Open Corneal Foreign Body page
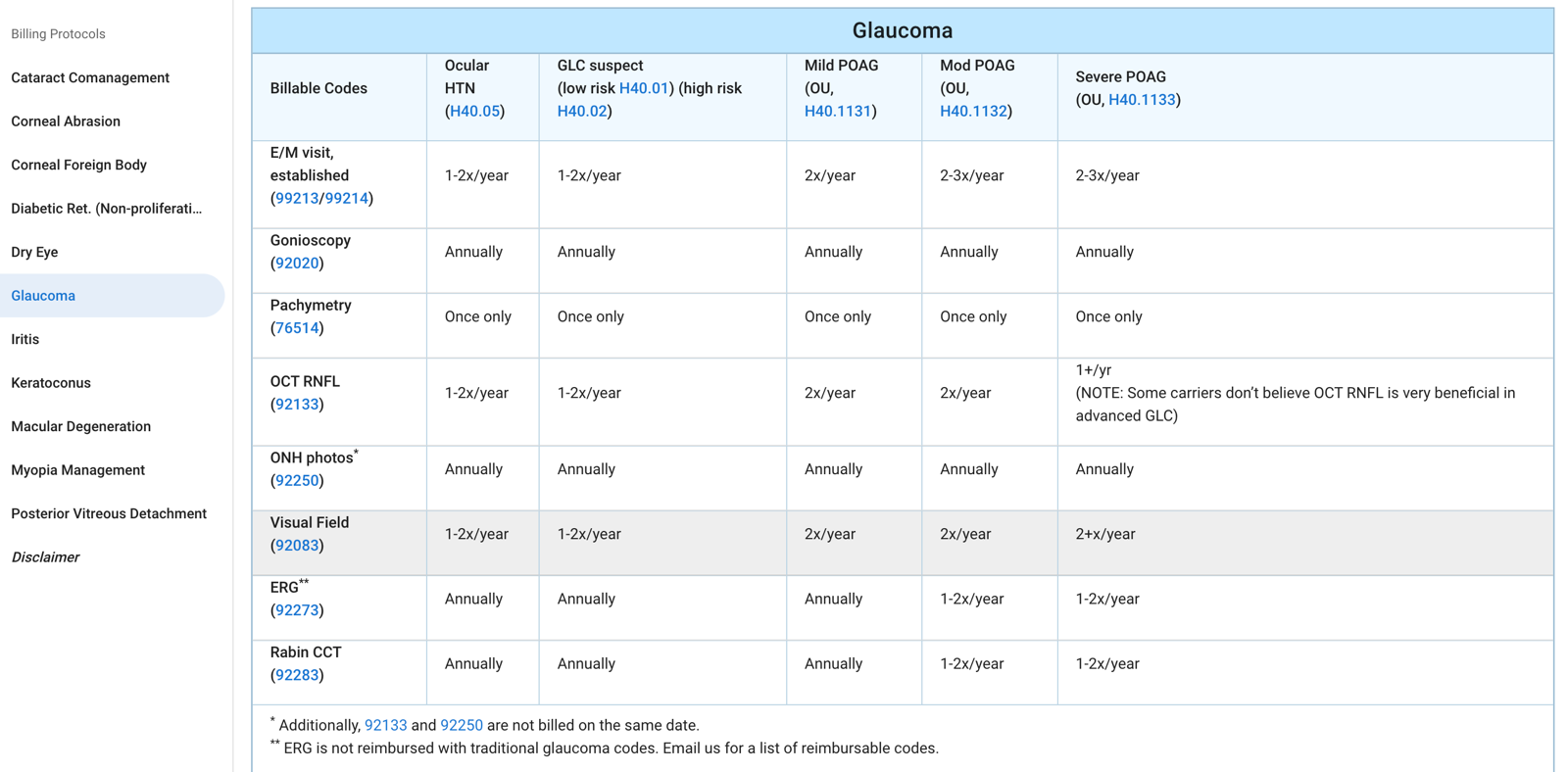This screenshot has height=772, width=1568. (x=78, y=165)
